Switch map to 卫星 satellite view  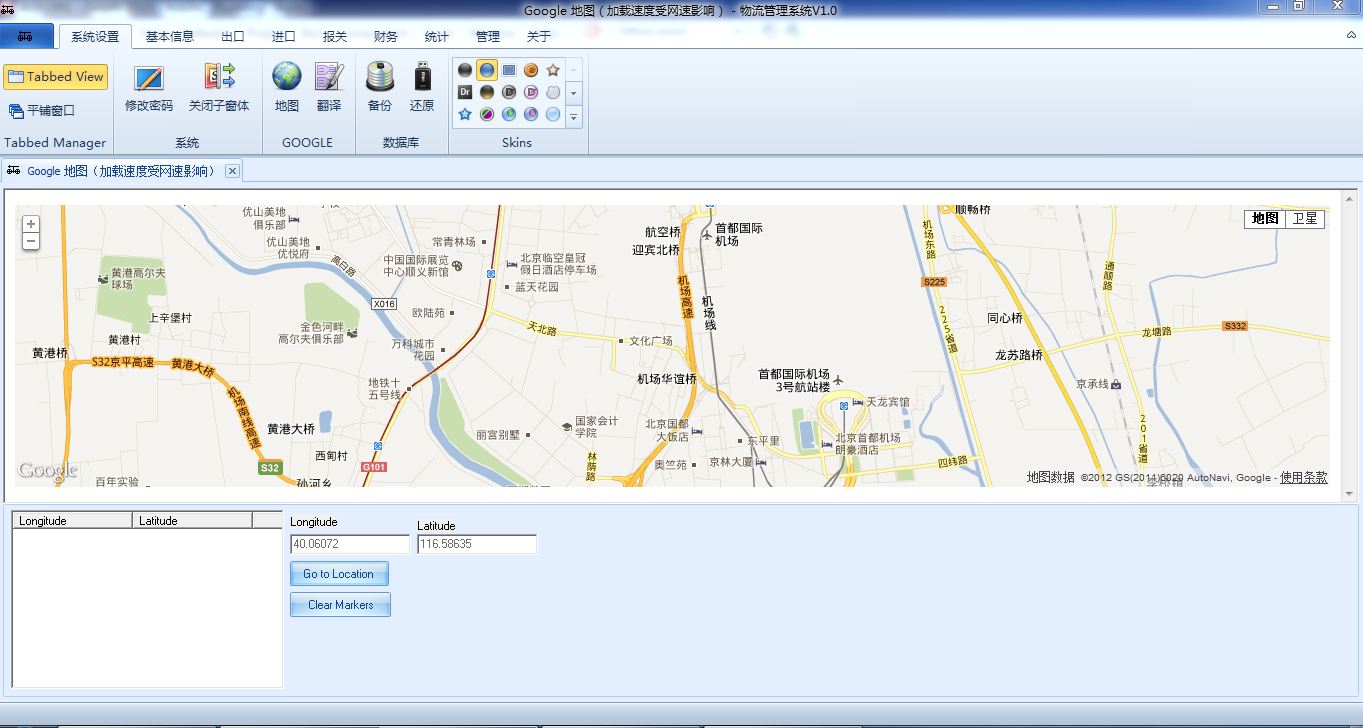(1305, 218)
